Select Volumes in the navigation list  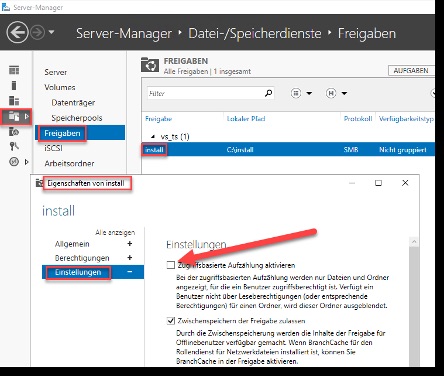[60, 87]
